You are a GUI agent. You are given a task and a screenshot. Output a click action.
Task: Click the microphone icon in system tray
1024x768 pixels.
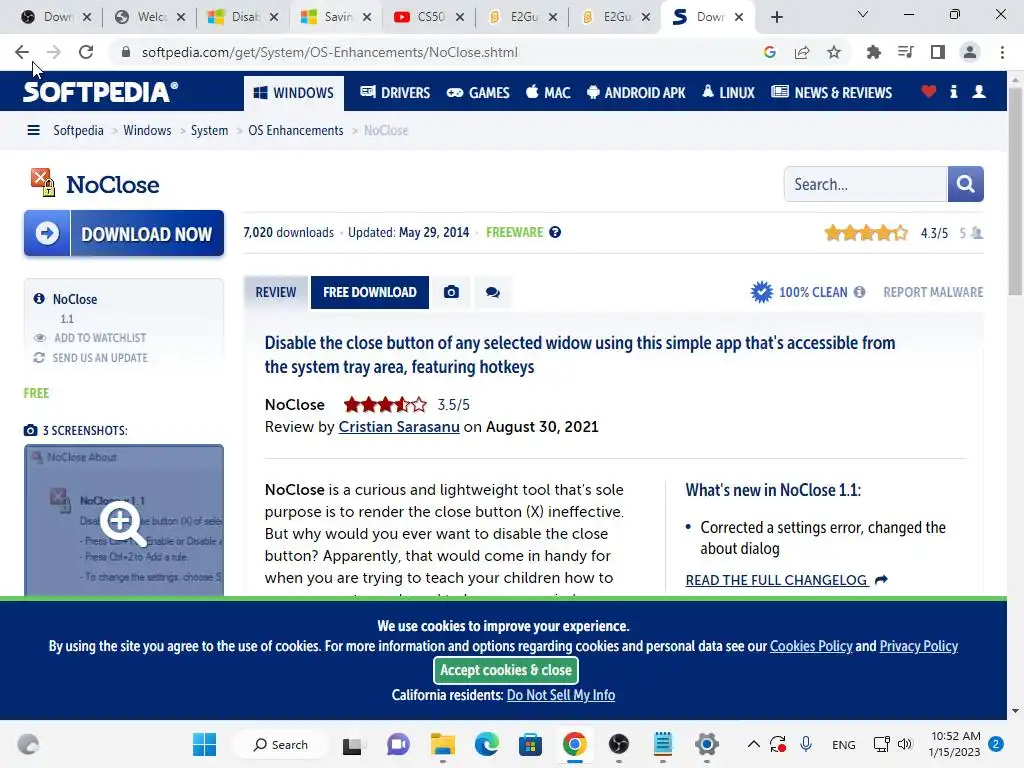(x=806, y=744)
